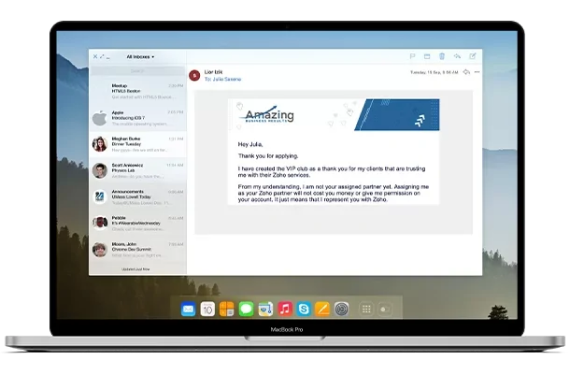The image size is (570, 378).
Task: Open the Pages app in the Dock
Action: [x=322, y=309]
